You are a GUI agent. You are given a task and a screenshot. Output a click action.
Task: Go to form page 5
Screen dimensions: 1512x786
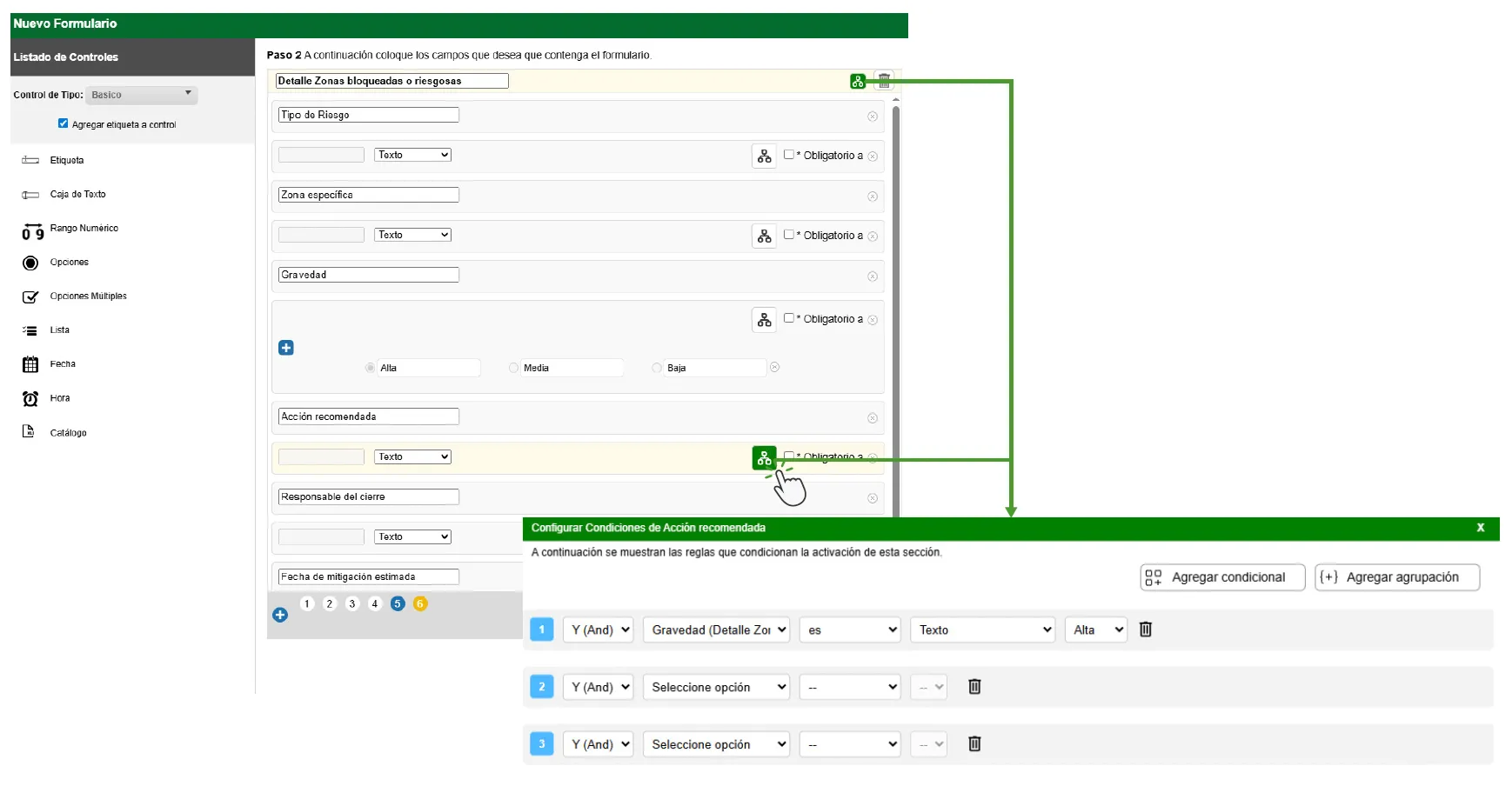pos(398,603)
